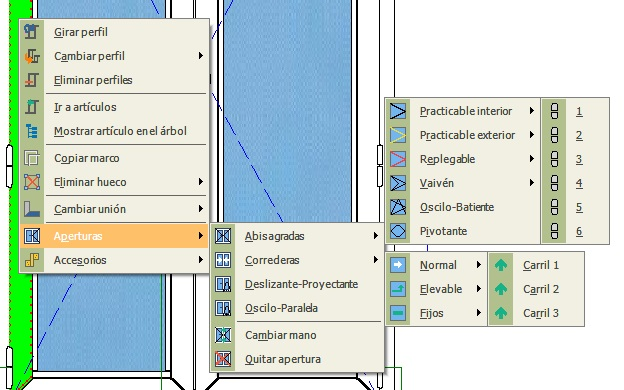Expand the Eliminar hueco submenu arrow

pyautogui.click(x=201, y=182)
